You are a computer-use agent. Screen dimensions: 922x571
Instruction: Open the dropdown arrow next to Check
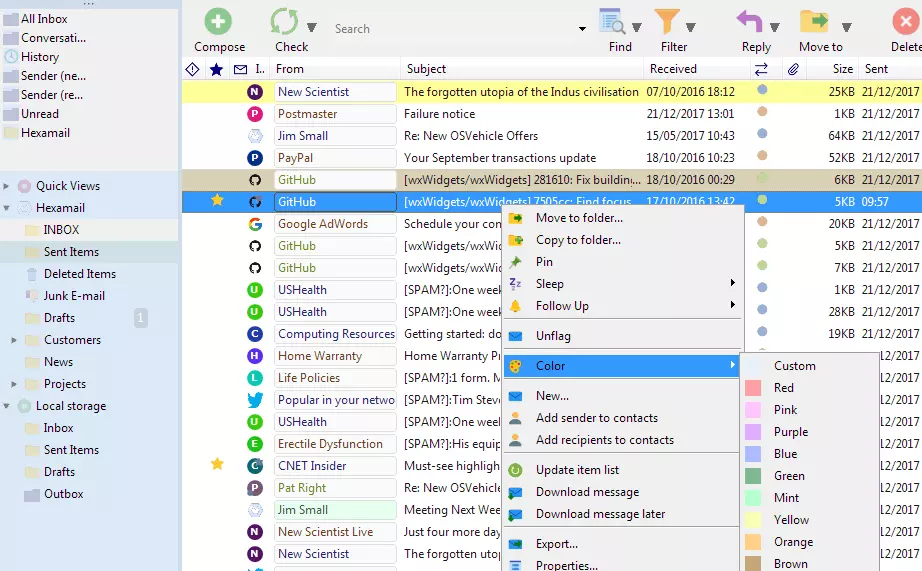pyautogui.click(x=312, y=27)
